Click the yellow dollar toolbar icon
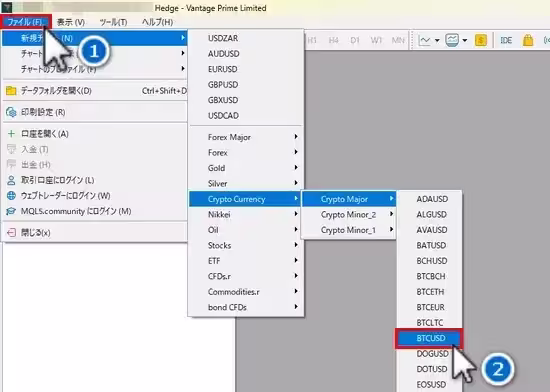 (481, 40)
